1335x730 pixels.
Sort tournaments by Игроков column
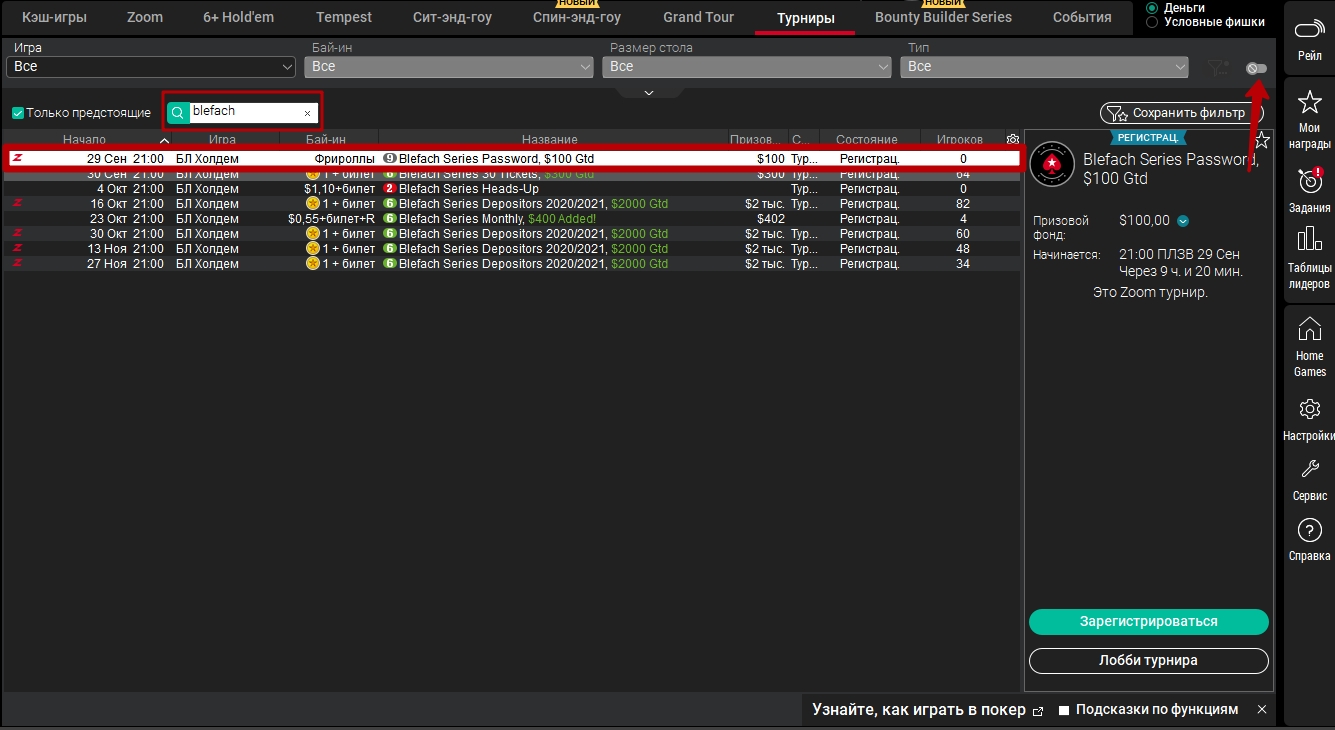pos(960,139)
